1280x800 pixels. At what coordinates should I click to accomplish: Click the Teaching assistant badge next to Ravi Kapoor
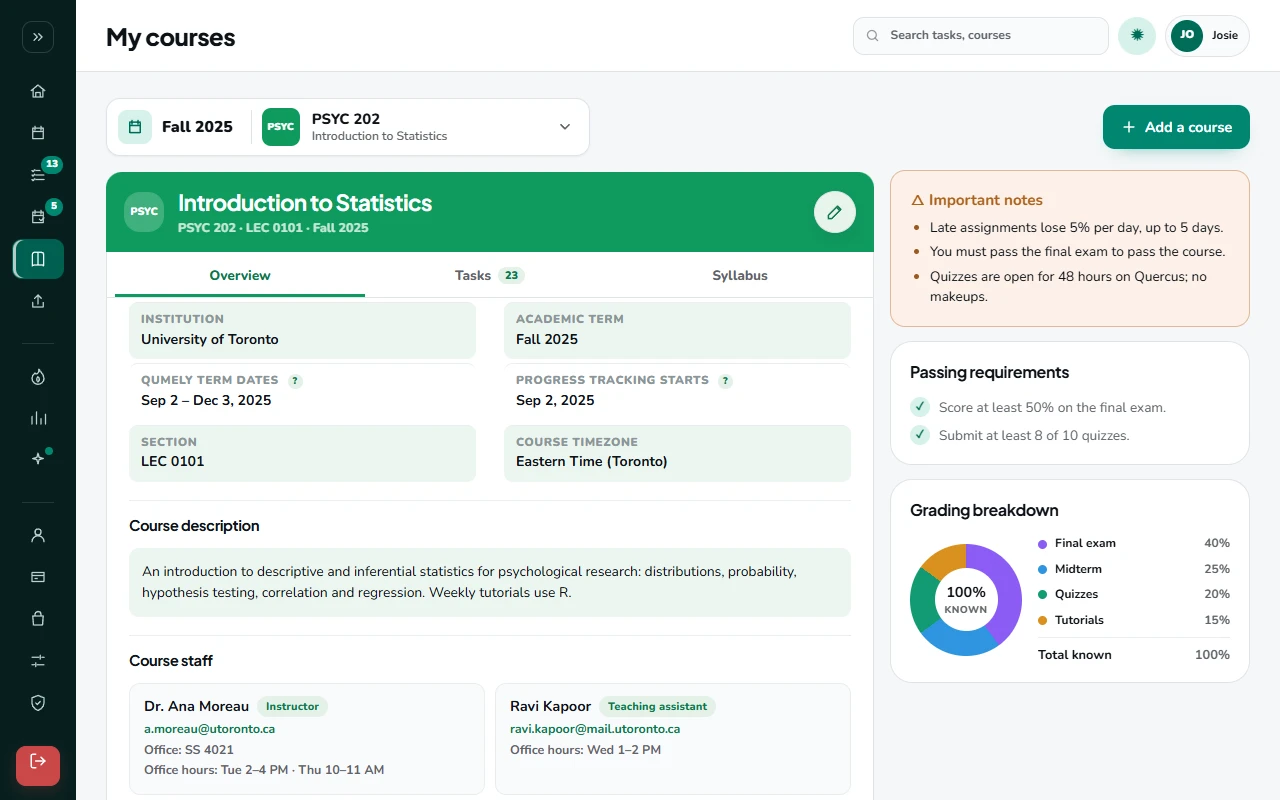click(x=657, y=706)
